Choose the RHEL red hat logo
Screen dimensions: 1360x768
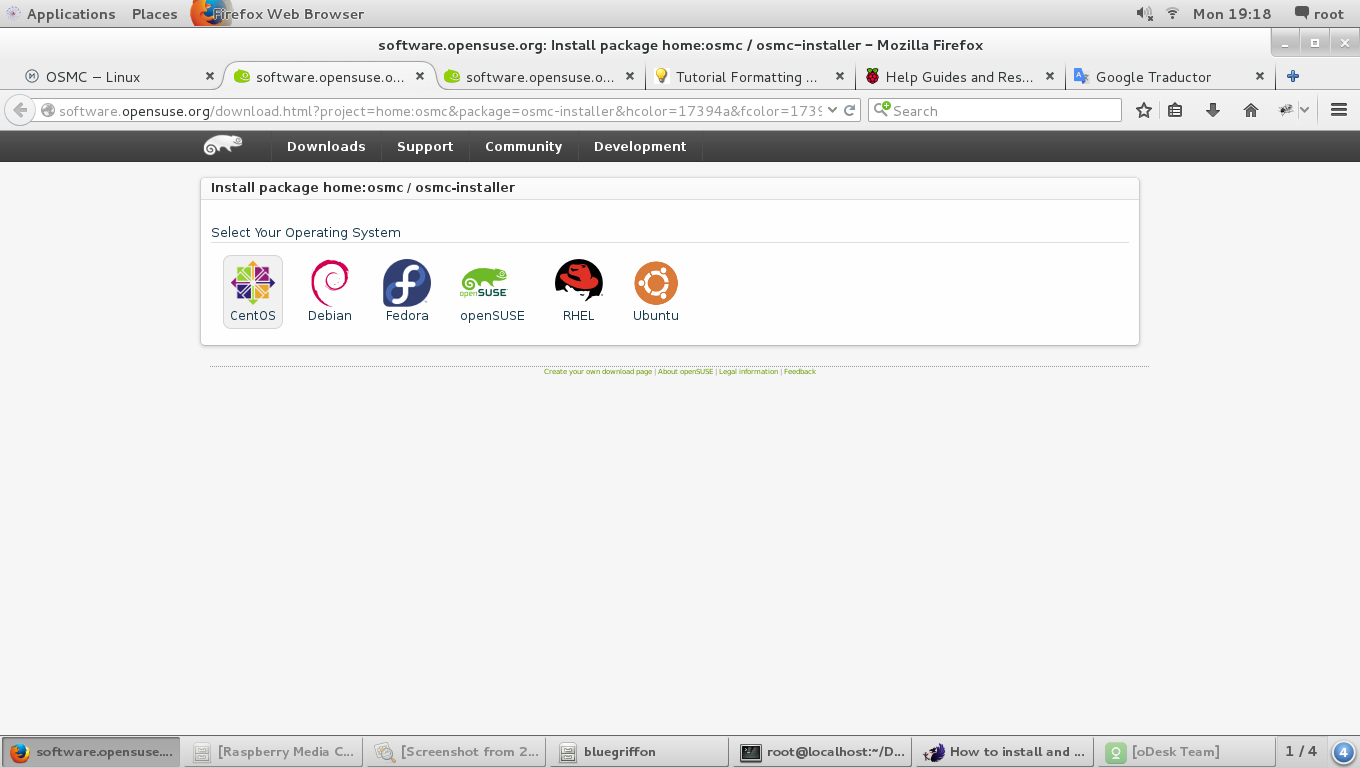579,281
